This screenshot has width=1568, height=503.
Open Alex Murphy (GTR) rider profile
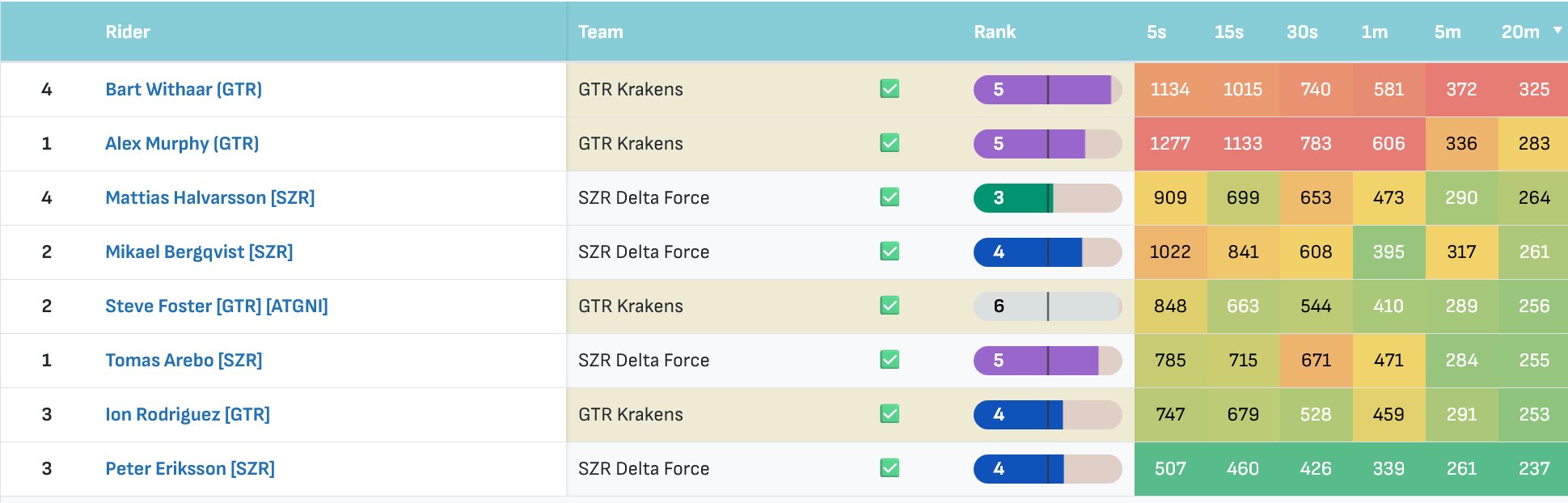click(x=182, y=143)
